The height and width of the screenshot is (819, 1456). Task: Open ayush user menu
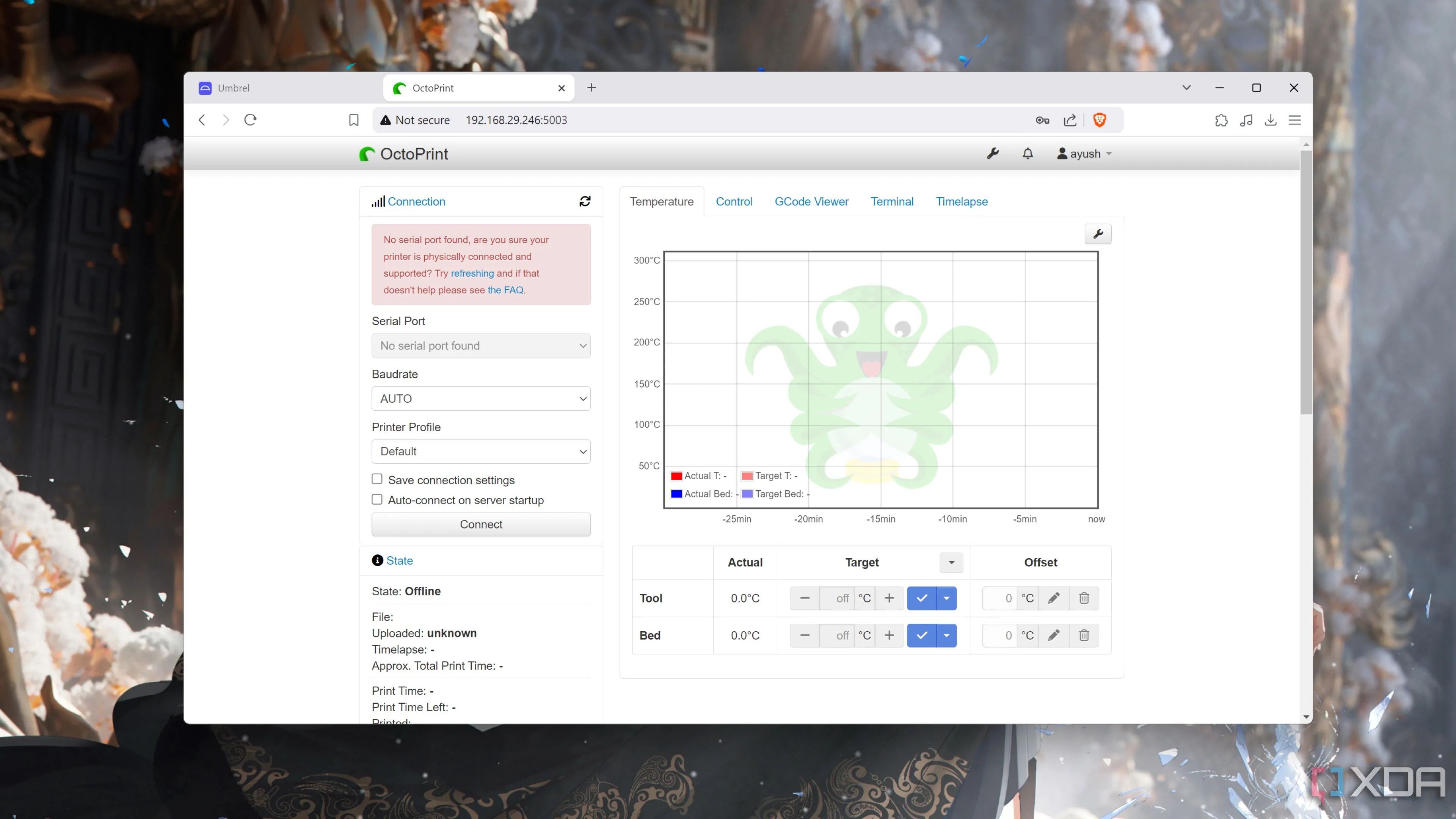click(1084, 154)
